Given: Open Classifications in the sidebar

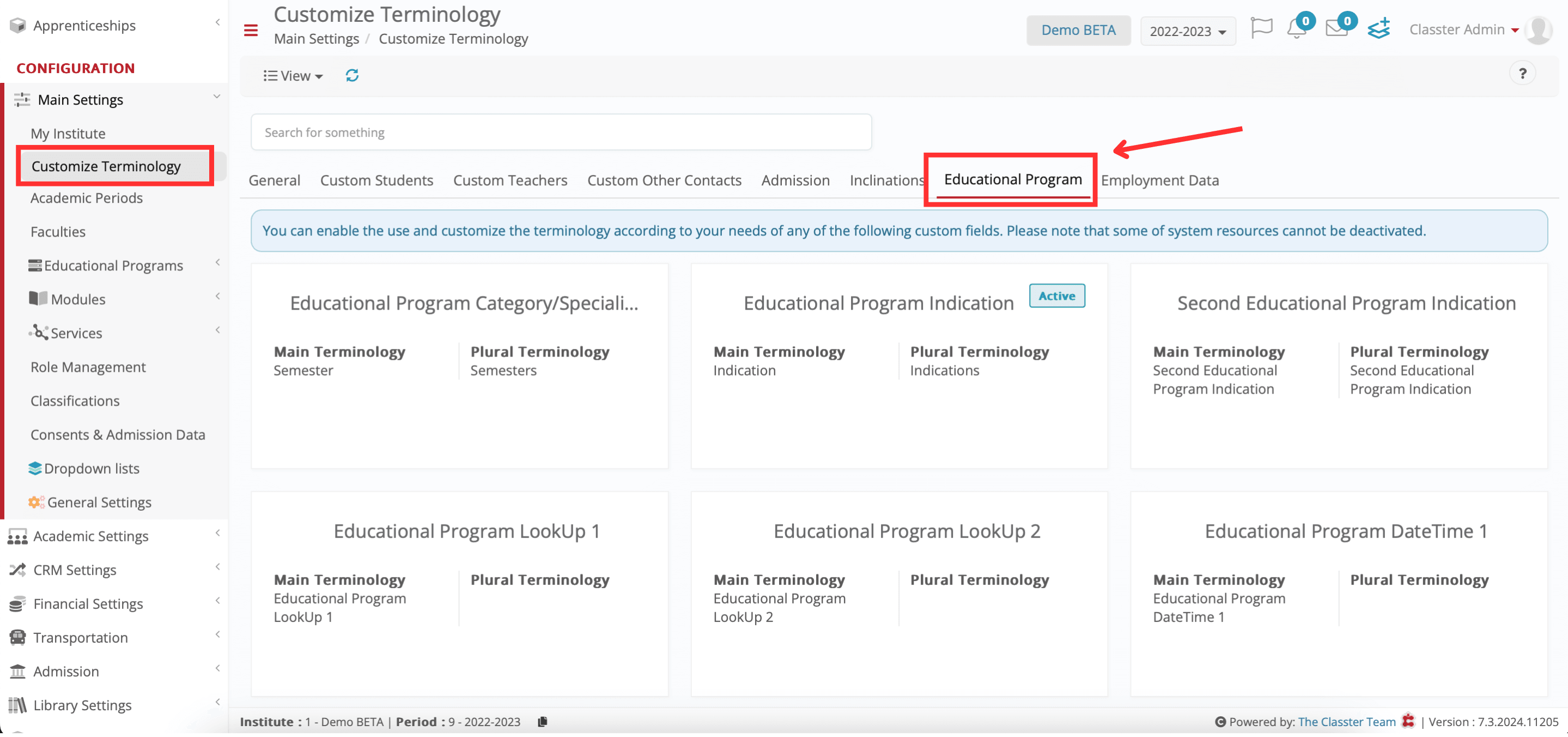Looking at the screenshot, I should 75,401.
